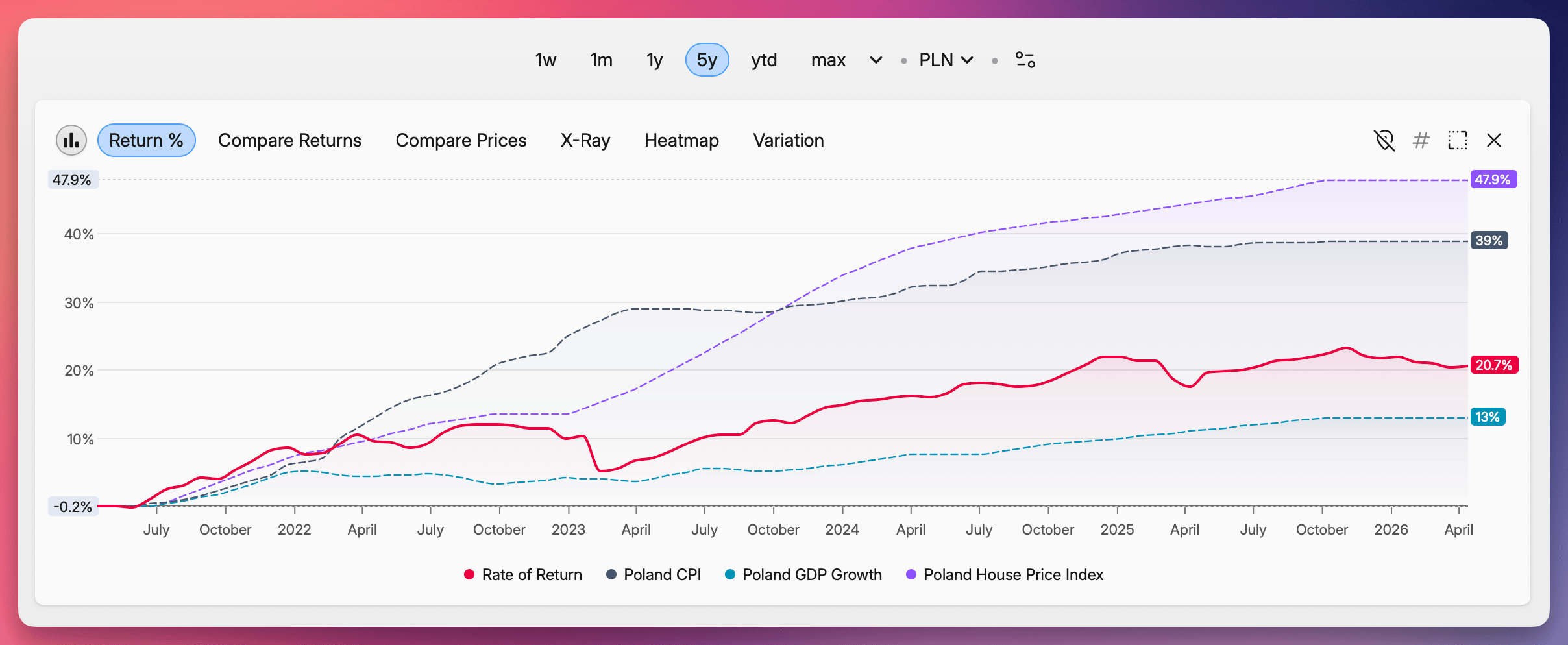Click the bar chart icon button
Viewport: 1568px width, 645px height.
(71, 140)
